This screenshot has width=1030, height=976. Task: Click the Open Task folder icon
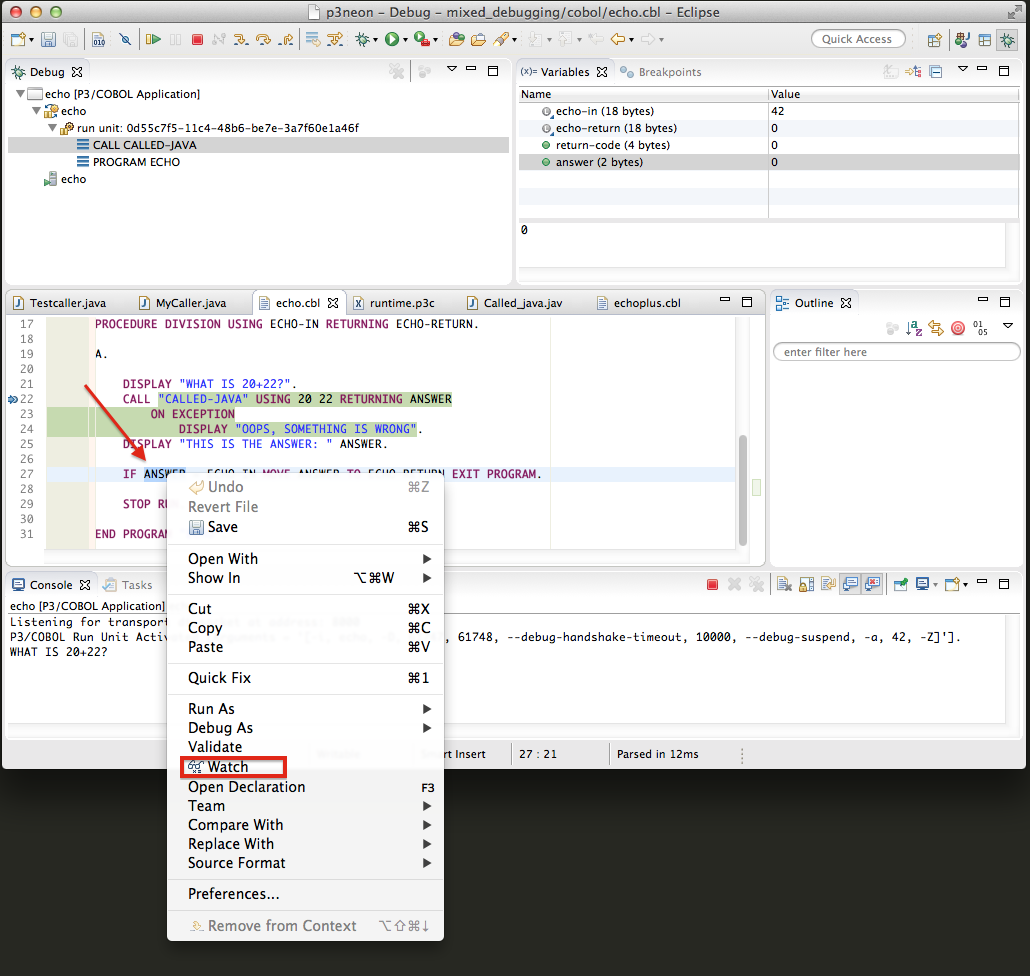click(478, 39)
